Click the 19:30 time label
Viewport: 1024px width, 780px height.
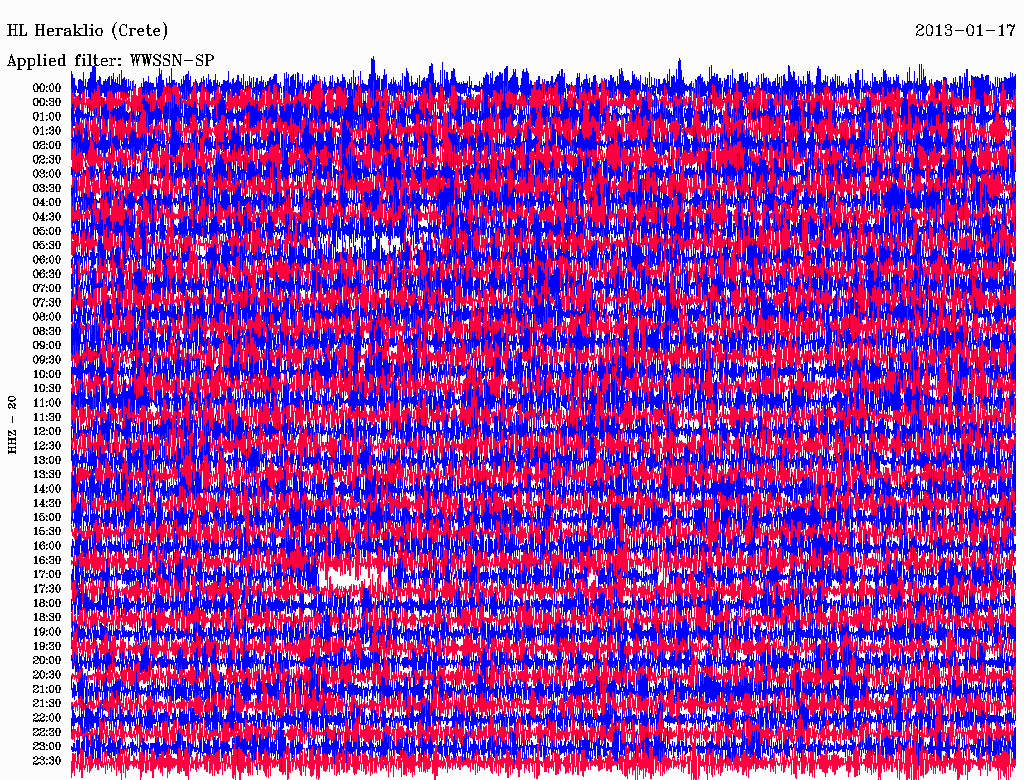[x=47, y=646]
